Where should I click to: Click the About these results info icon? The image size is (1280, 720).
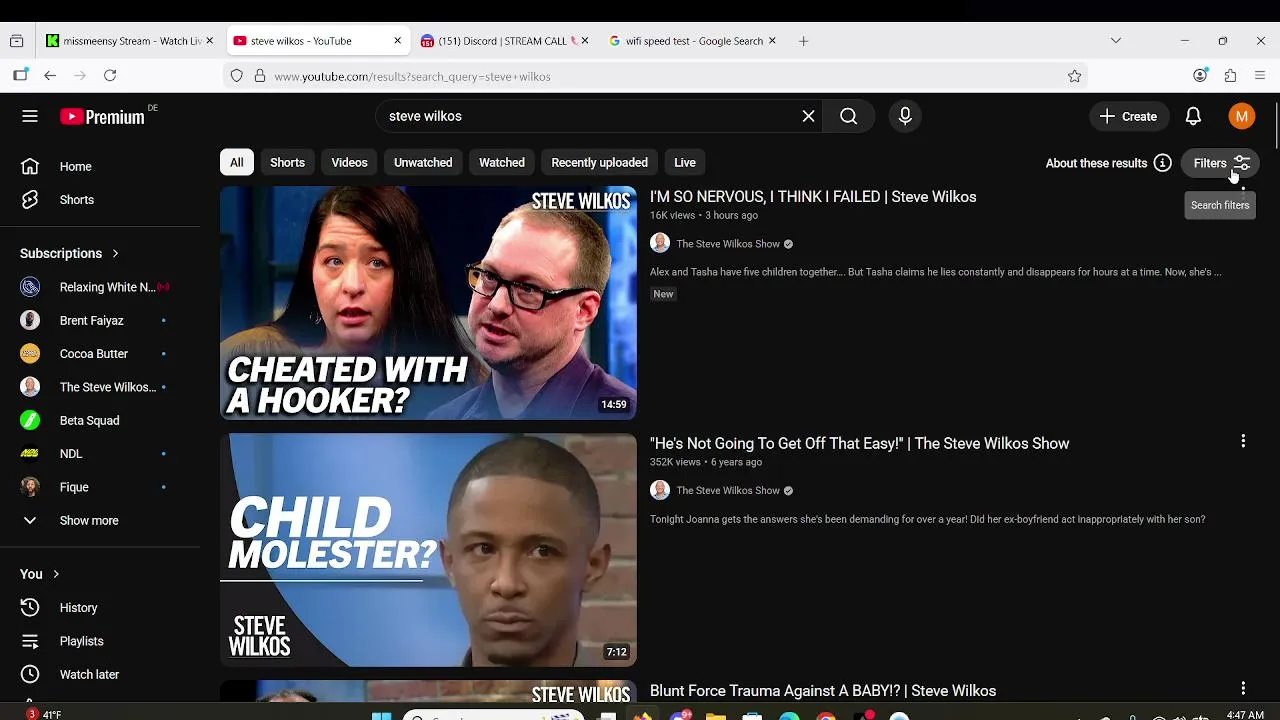pyautogui.click(x=1162, y=163)
